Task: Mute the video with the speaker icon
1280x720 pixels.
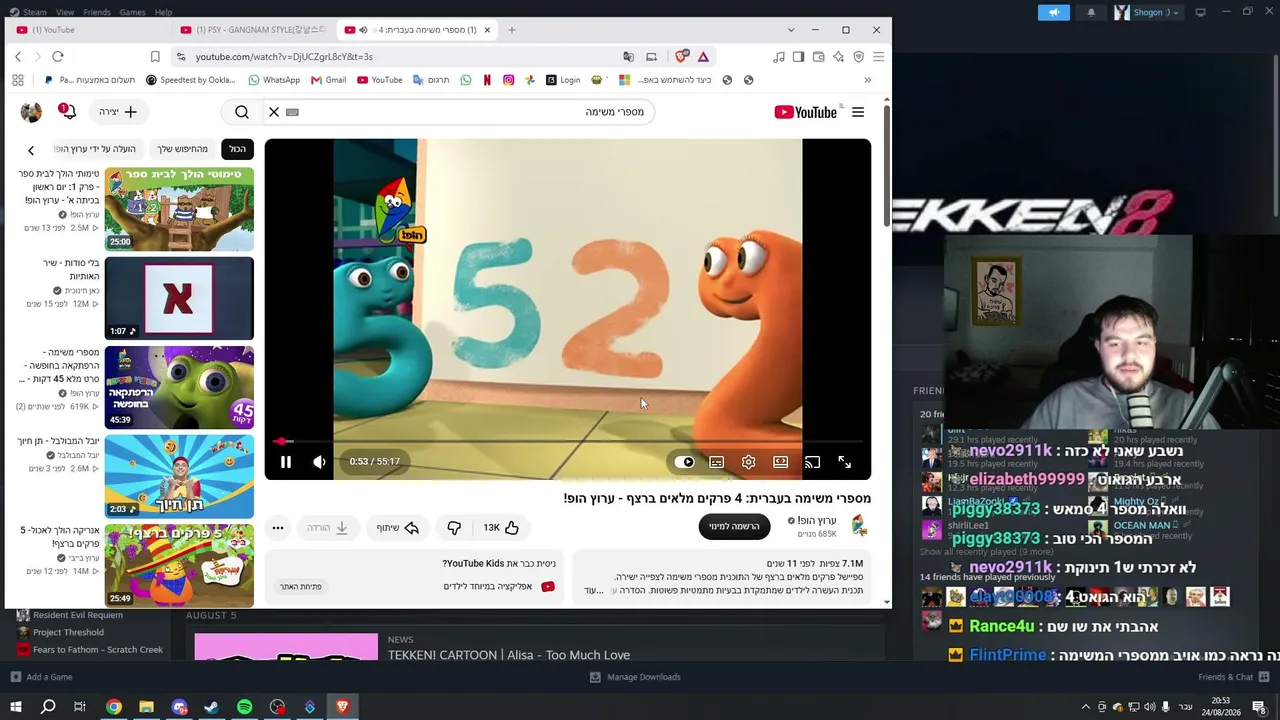Action: click(x=319, y=462)
